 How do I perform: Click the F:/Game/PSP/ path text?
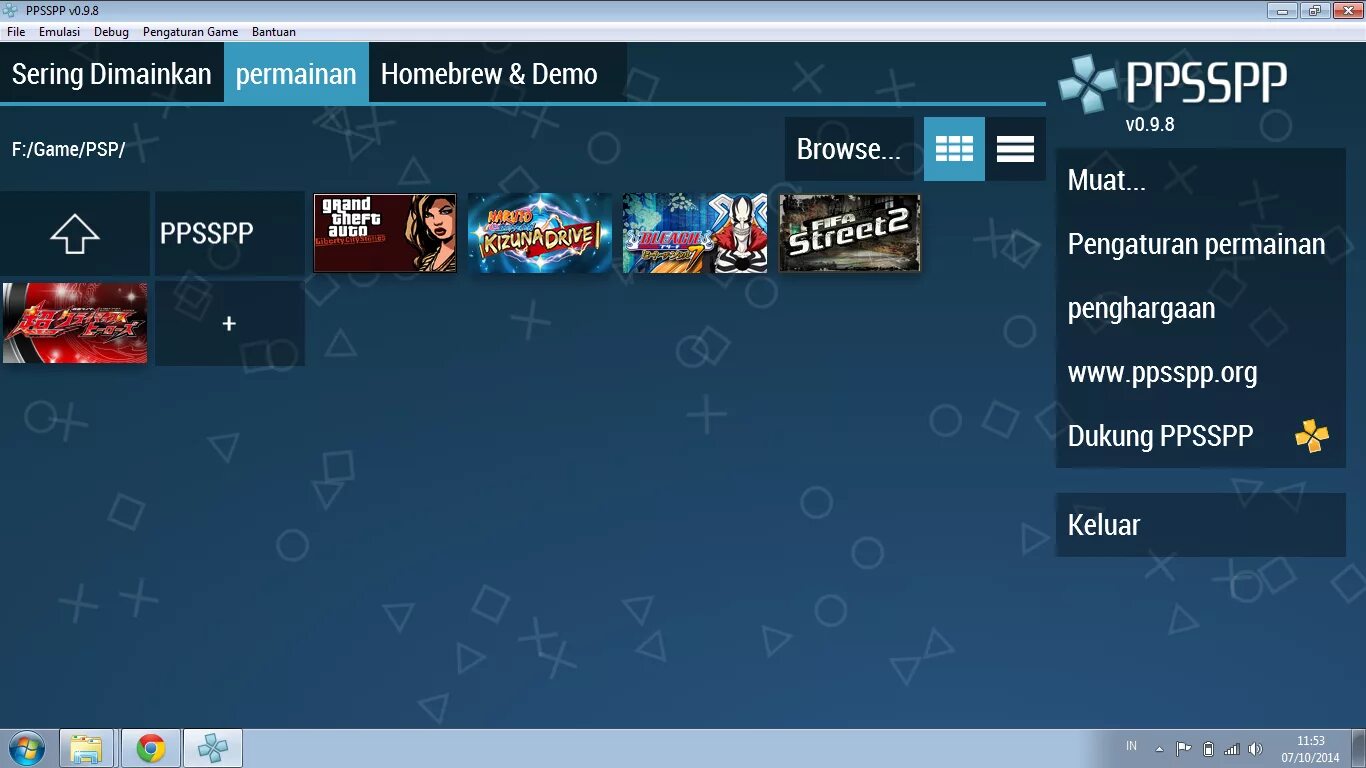pyautogui.click(x=68, y=150)
